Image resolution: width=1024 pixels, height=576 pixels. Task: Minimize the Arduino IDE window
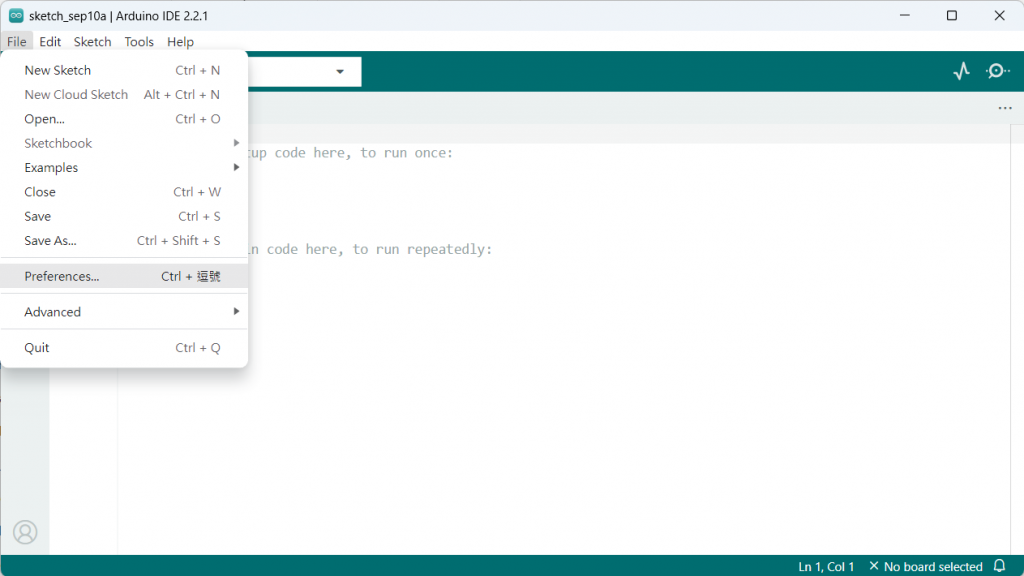coord(904,16)
